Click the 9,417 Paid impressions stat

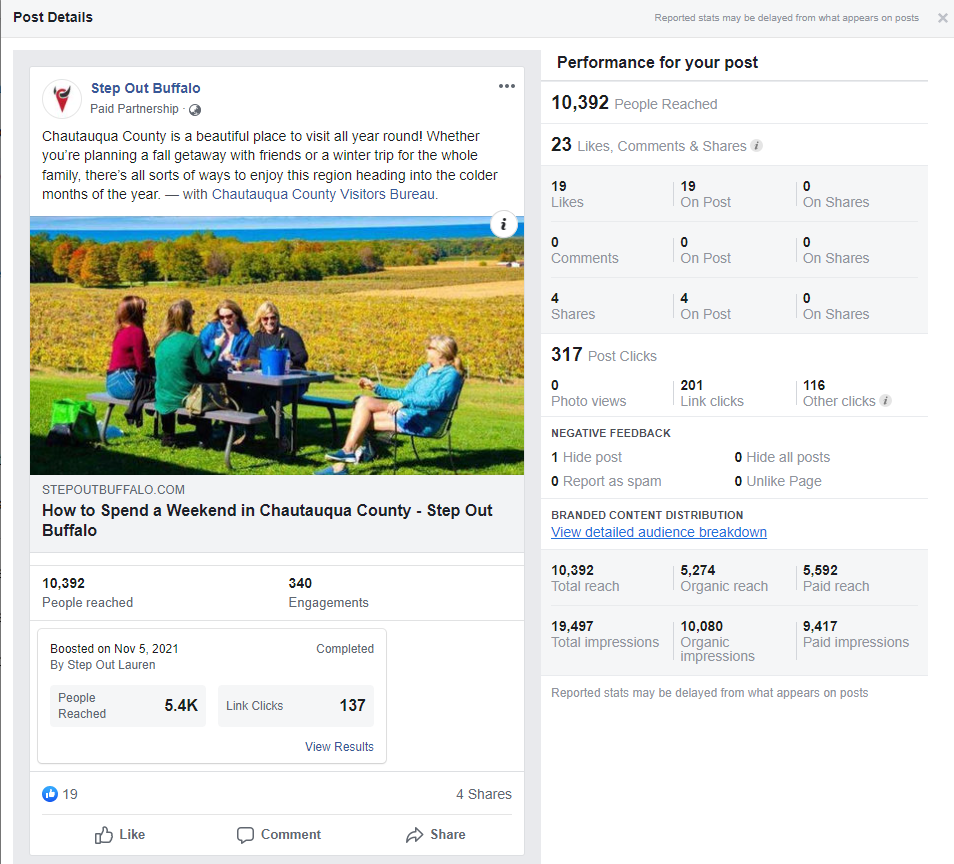pos(856,634)
